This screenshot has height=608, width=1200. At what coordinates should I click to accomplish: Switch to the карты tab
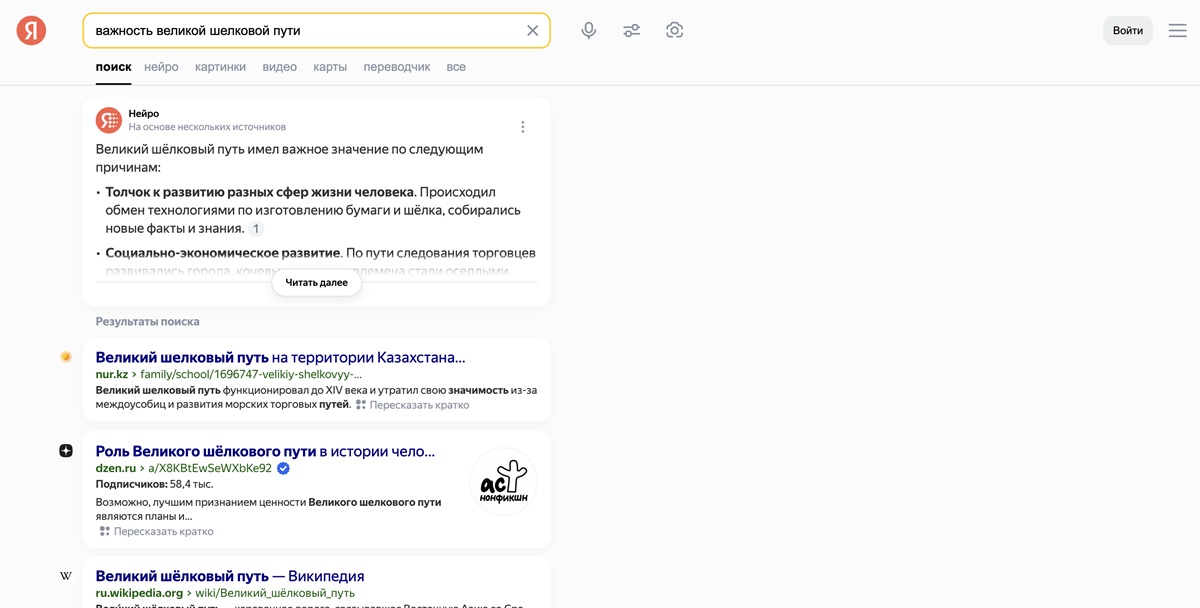pyautogui.click(x=330, y=67)
